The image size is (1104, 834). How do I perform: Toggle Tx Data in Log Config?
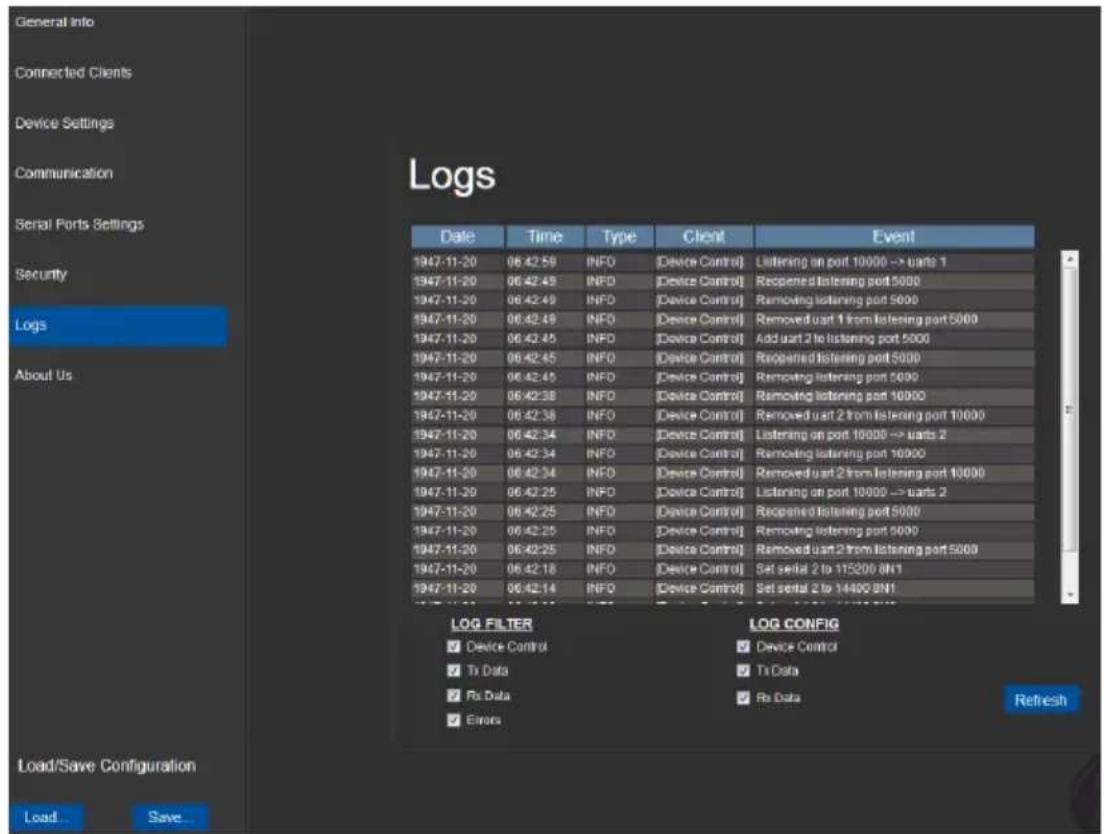tap(743, 671)
